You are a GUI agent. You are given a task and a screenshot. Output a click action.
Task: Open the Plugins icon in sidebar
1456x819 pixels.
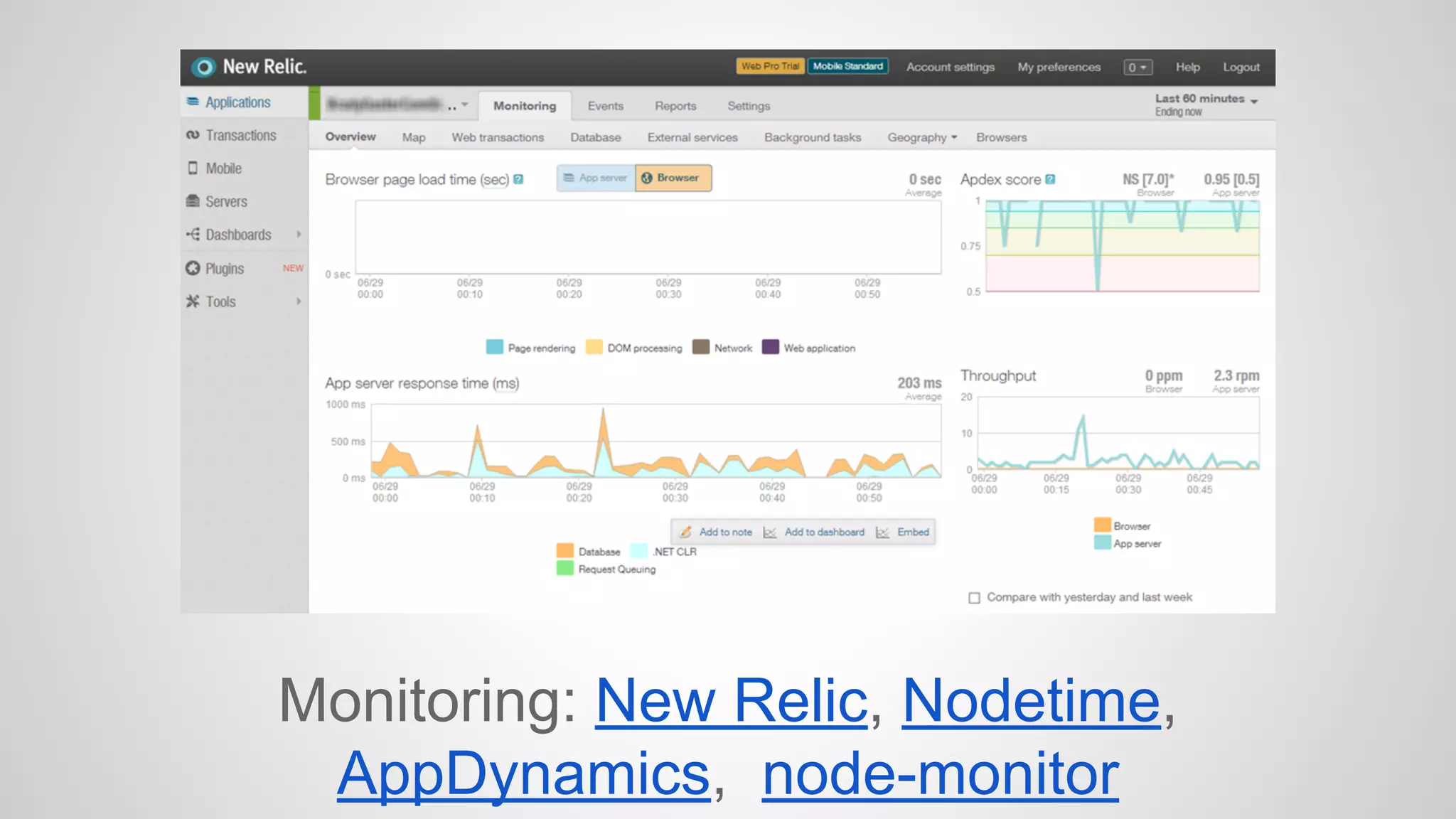[193, 268]
